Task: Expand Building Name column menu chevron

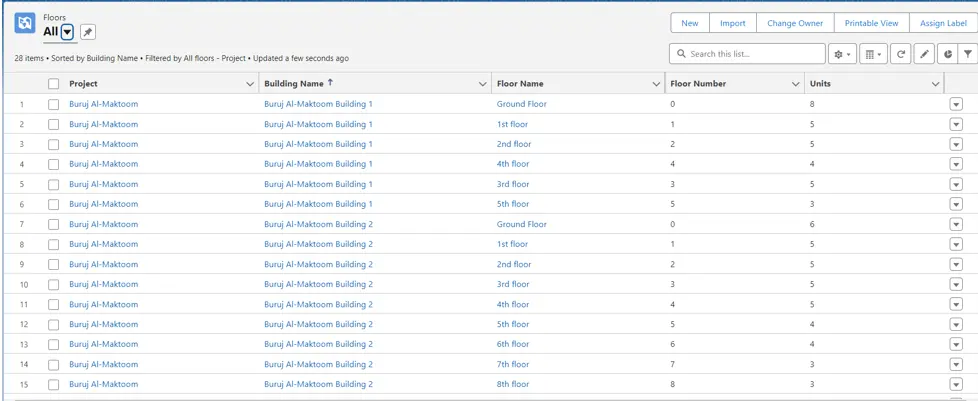Action: coord(483,84)
